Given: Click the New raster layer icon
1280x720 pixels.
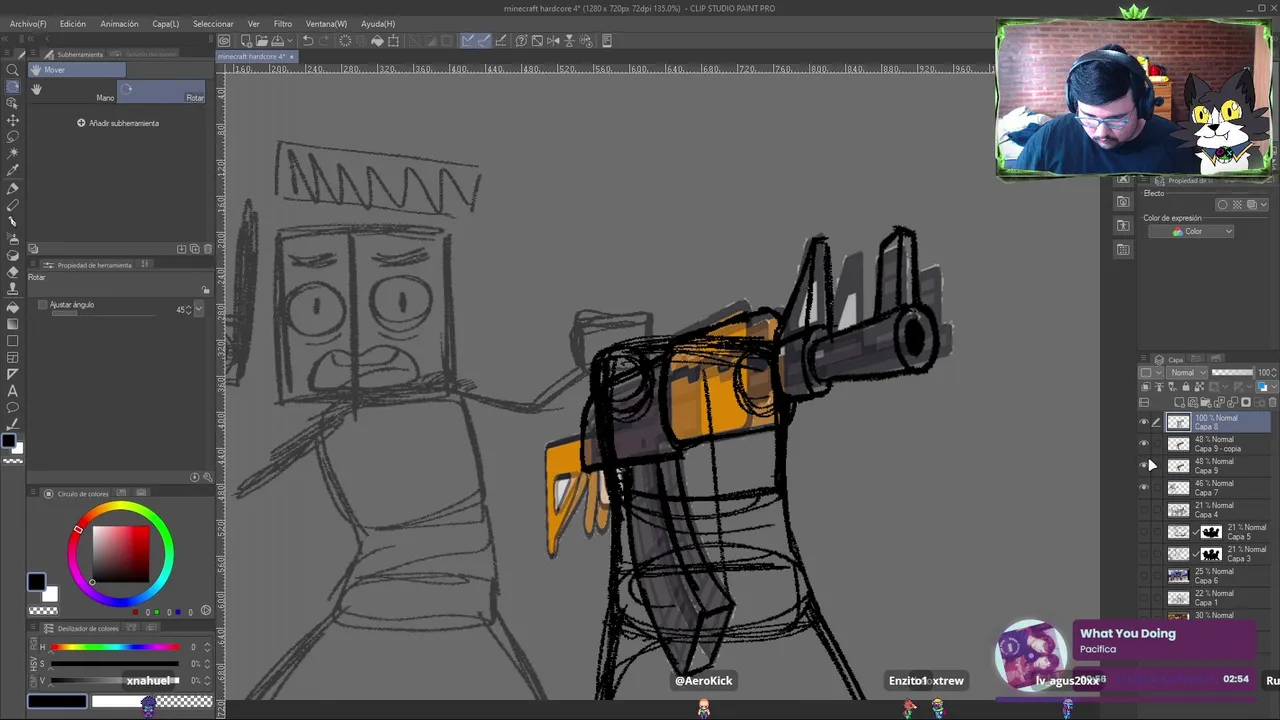Looking at the screenshot, I should (x=1181, y=403).
